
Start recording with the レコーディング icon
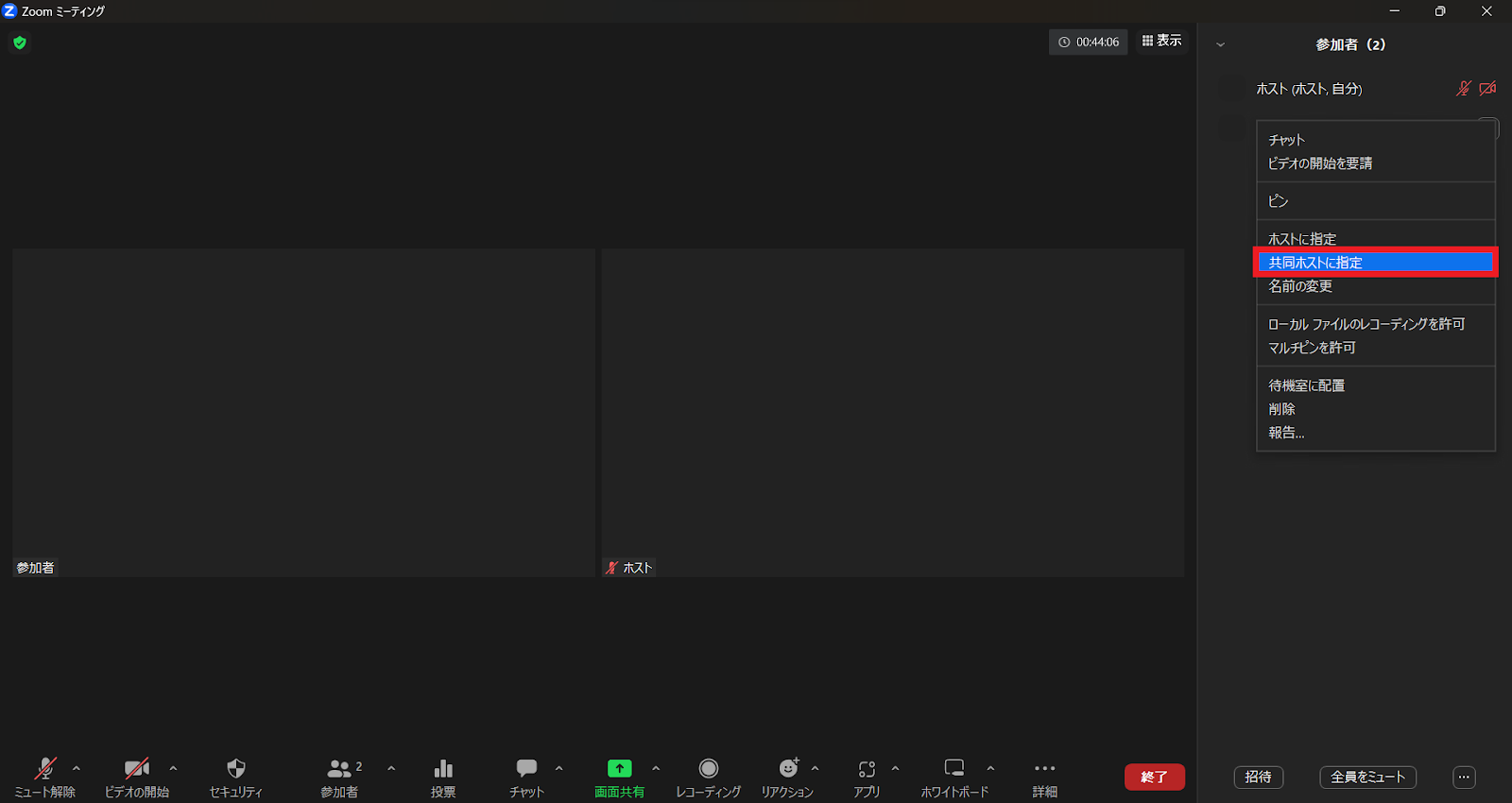708,769
